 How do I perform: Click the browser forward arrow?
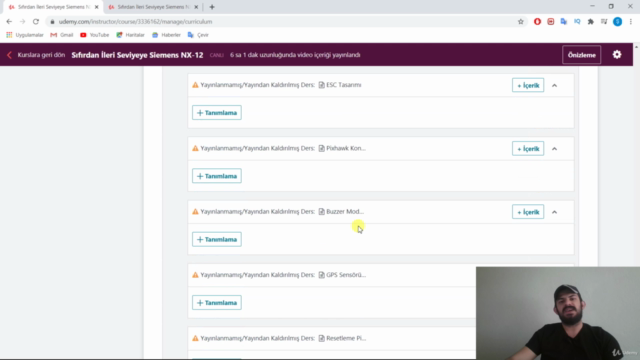(x=22, y=22)
